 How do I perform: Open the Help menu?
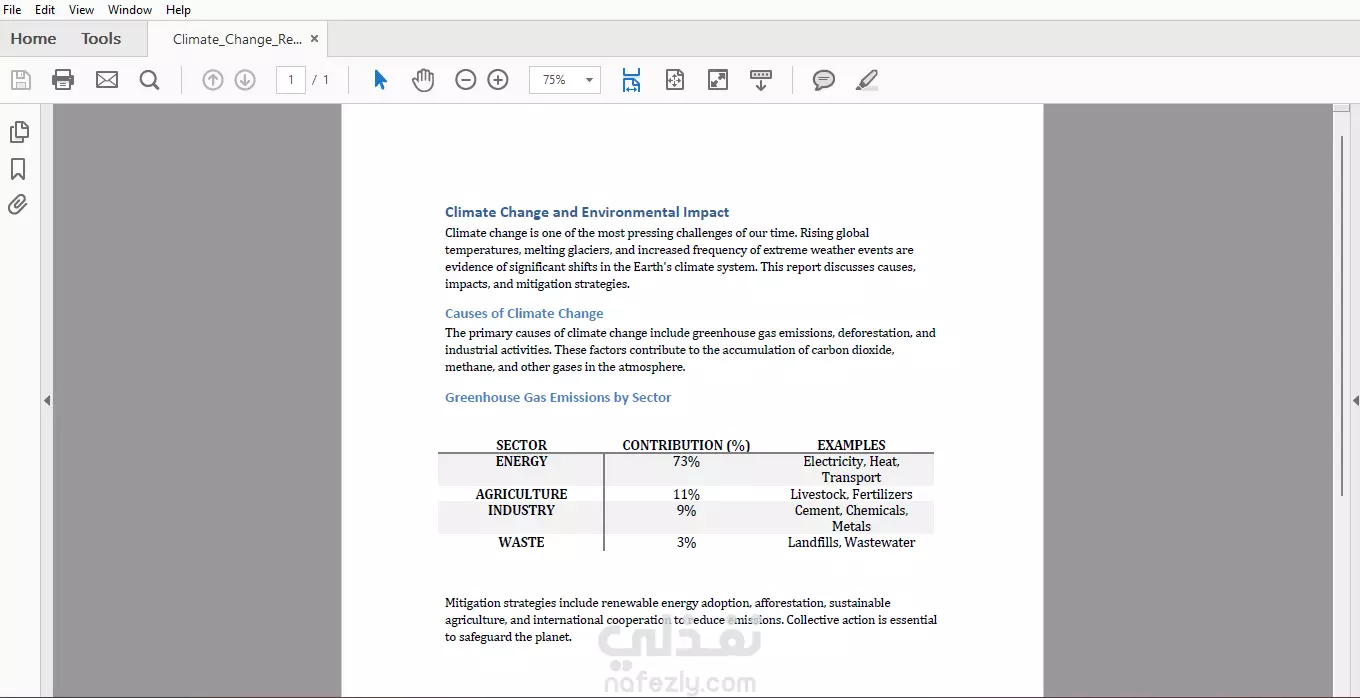pyautogui.click(x=178, y=10)
